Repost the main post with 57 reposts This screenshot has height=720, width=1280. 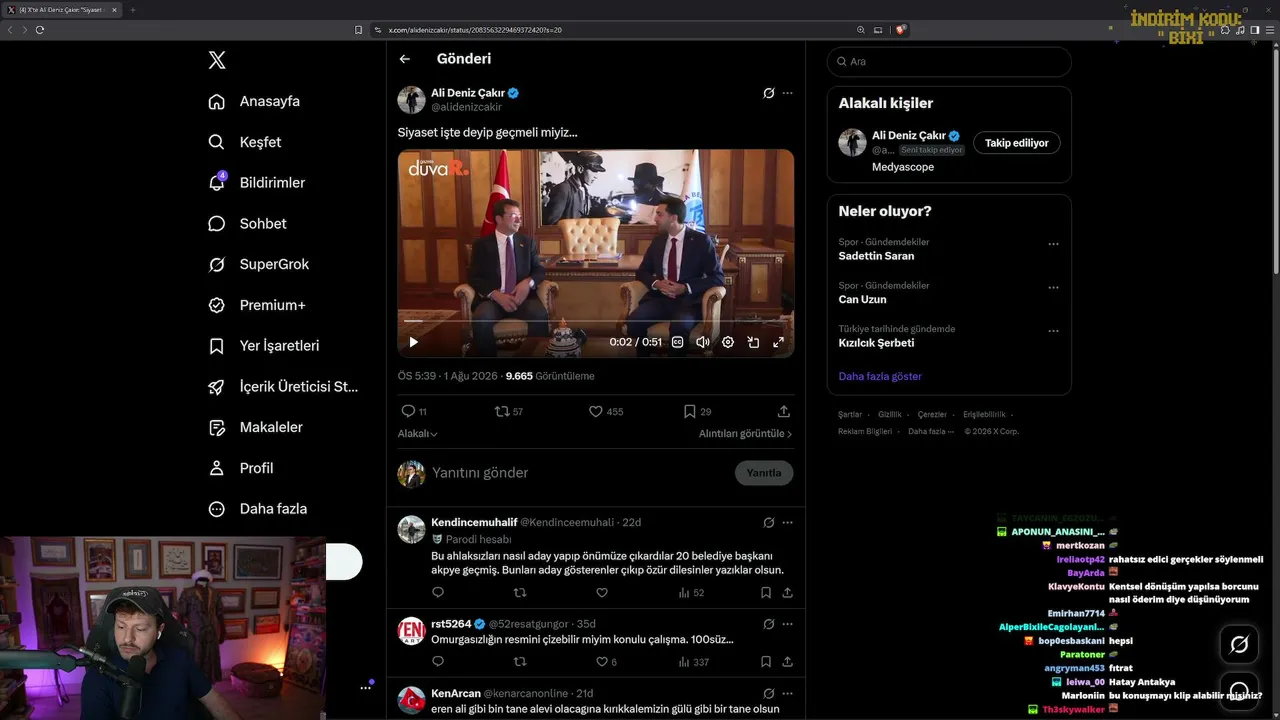pyautogui.click(x=502, y=411)
